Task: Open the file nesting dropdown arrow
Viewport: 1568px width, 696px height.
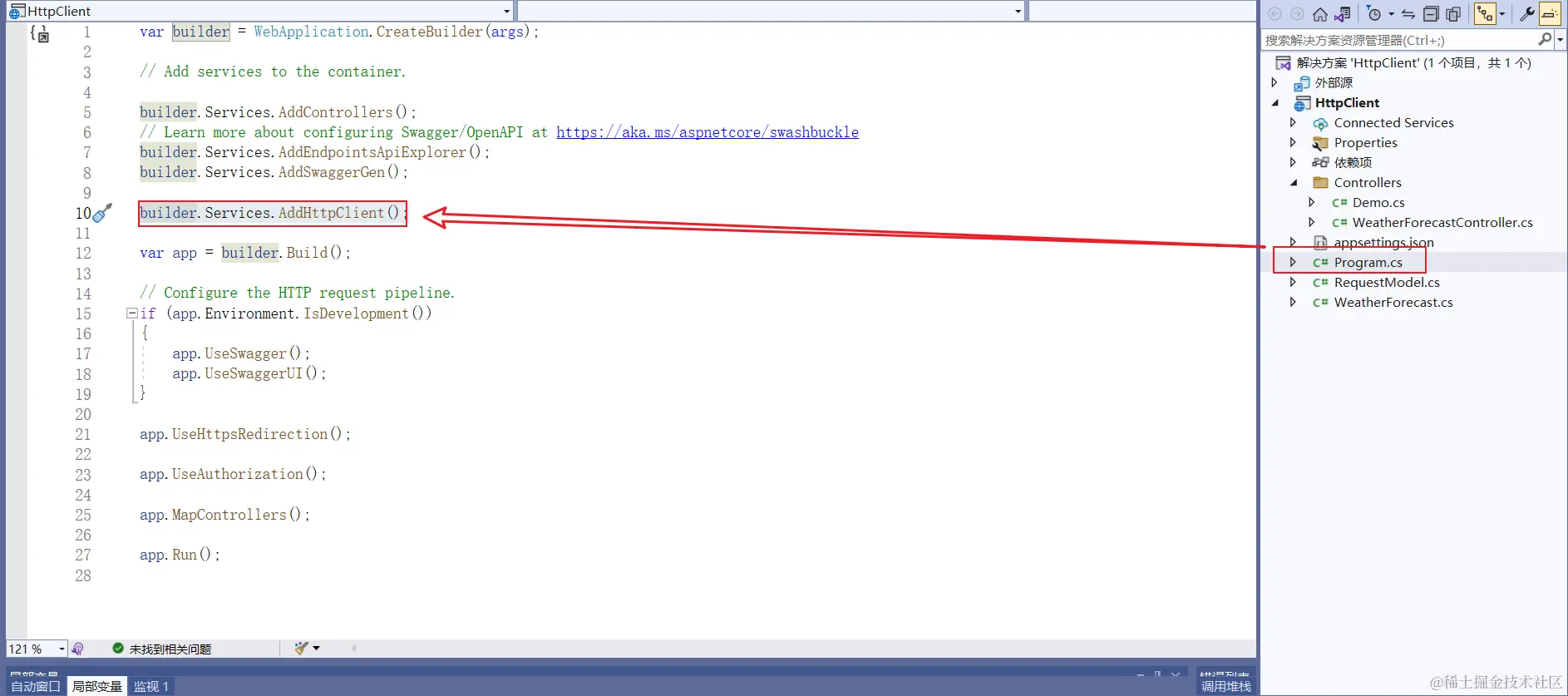Action: point(1501,14)
